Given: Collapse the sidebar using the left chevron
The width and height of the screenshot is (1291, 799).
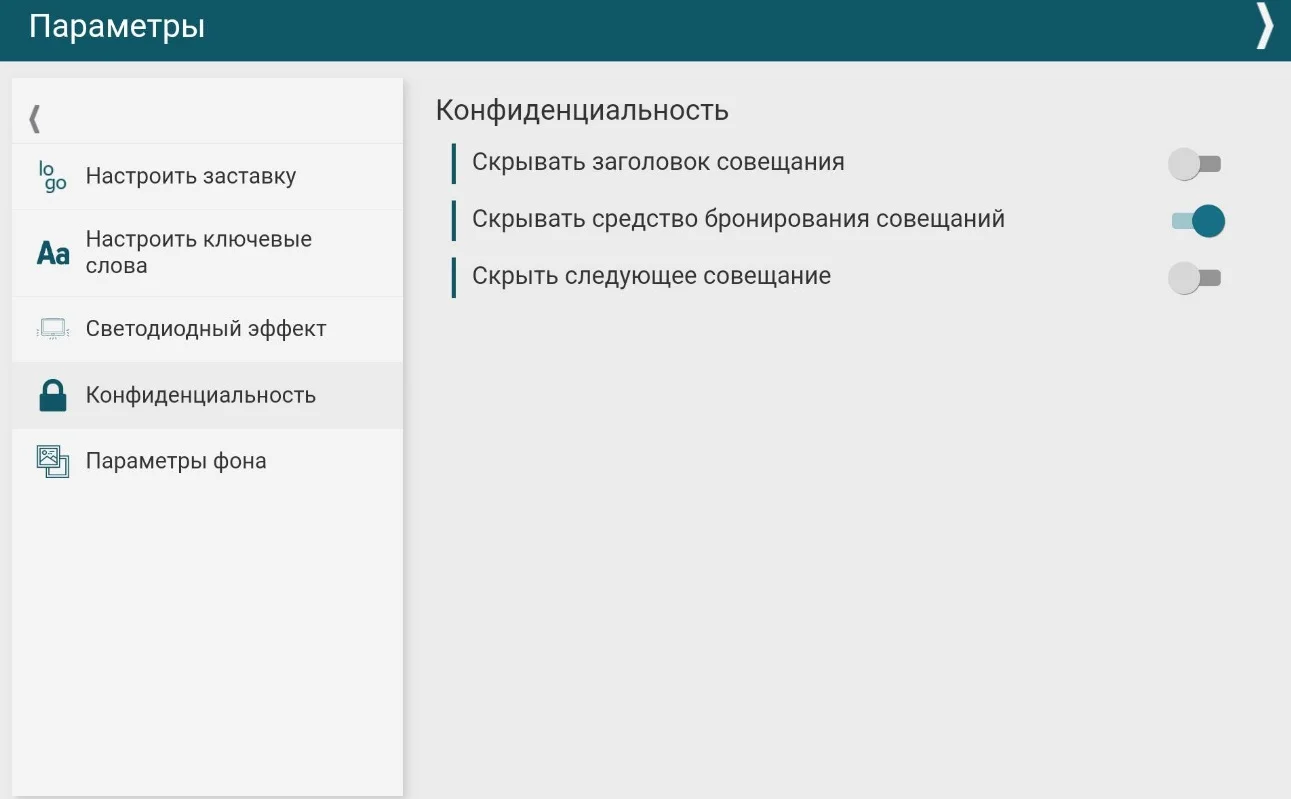Looking at the screenshot, I should [x=34, y=118].
